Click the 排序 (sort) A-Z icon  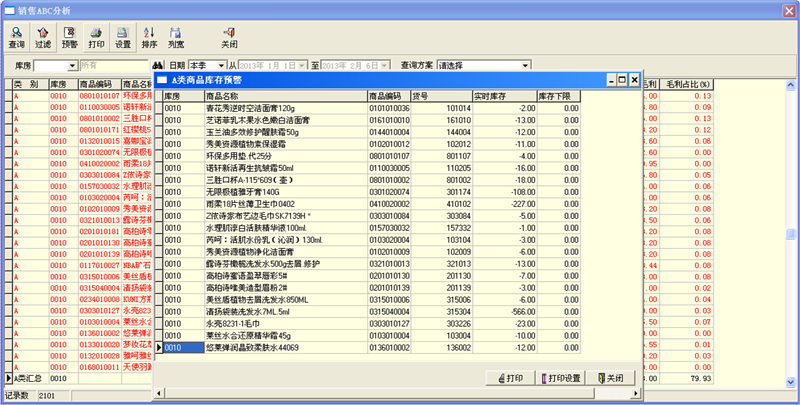tap(149, 37)
